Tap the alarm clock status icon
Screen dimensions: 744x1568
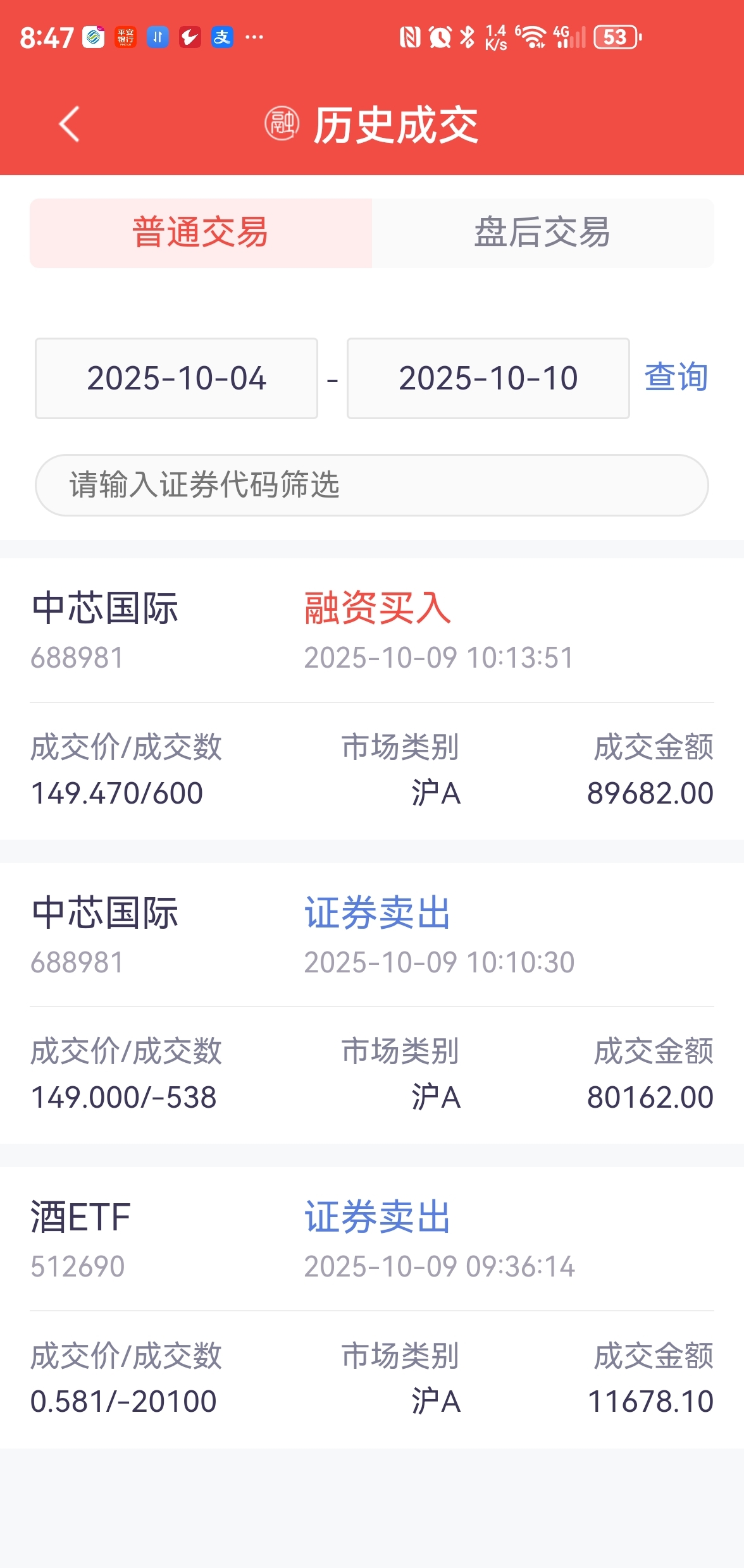[440, 37]
